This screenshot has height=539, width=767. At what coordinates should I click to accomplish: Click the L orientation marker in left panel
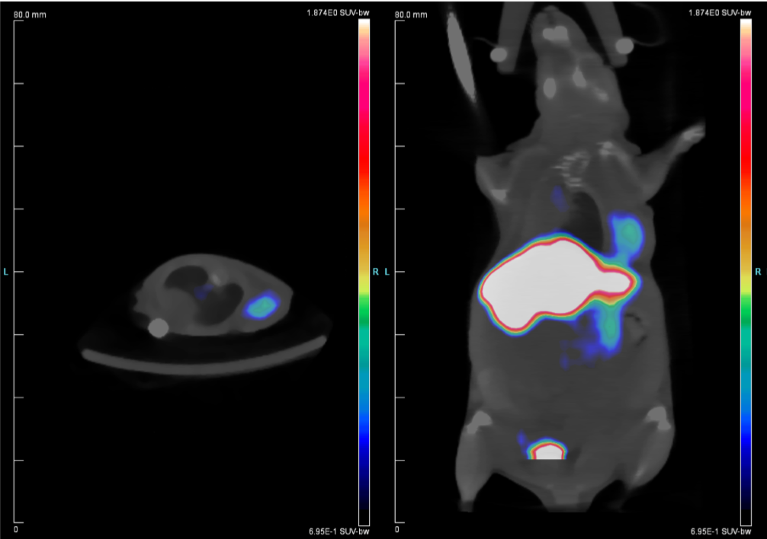7,271
